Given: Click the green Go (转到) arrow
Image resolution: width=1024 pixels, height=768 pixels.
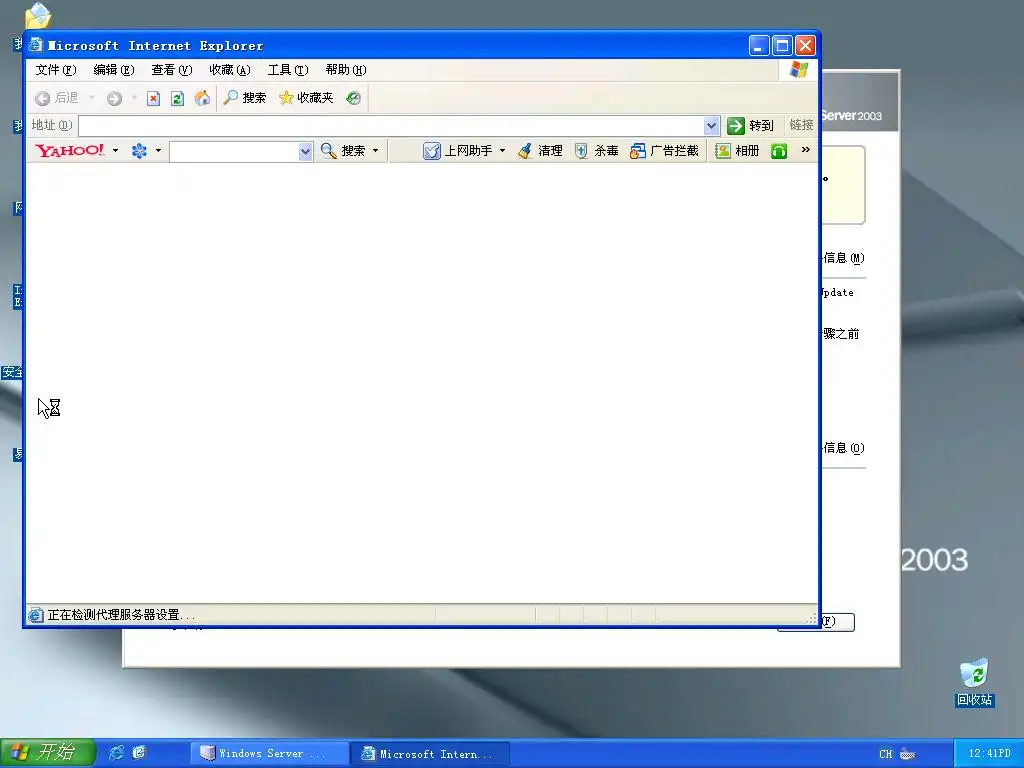Looking at the screenshot, I should 750,125.
